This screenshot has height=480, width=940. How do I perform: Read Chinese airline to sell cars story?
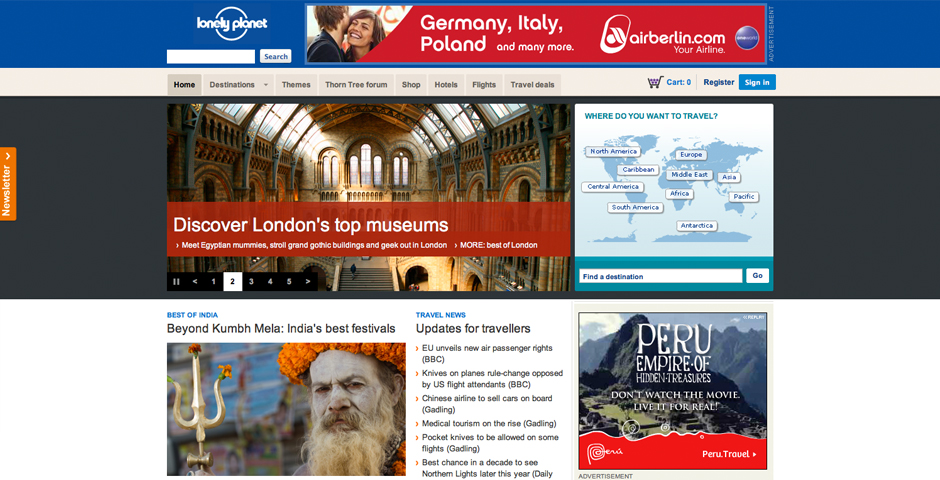487,404
